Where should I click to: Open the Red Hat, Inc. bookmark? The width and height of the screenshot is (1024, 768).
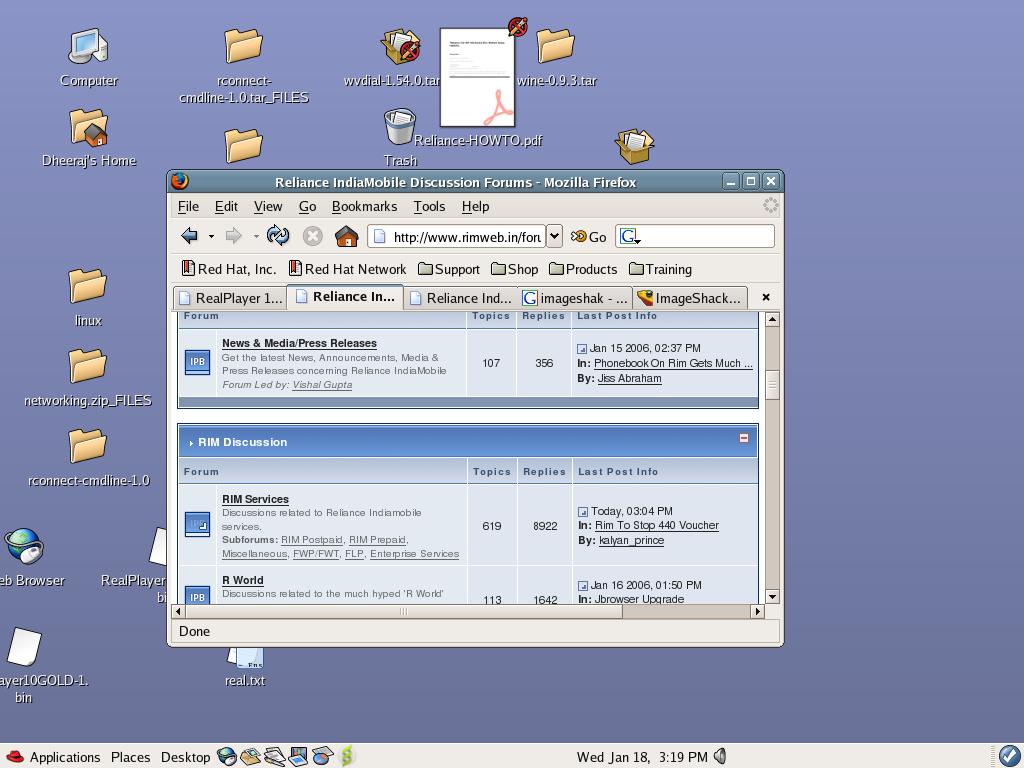pos(229,269)
